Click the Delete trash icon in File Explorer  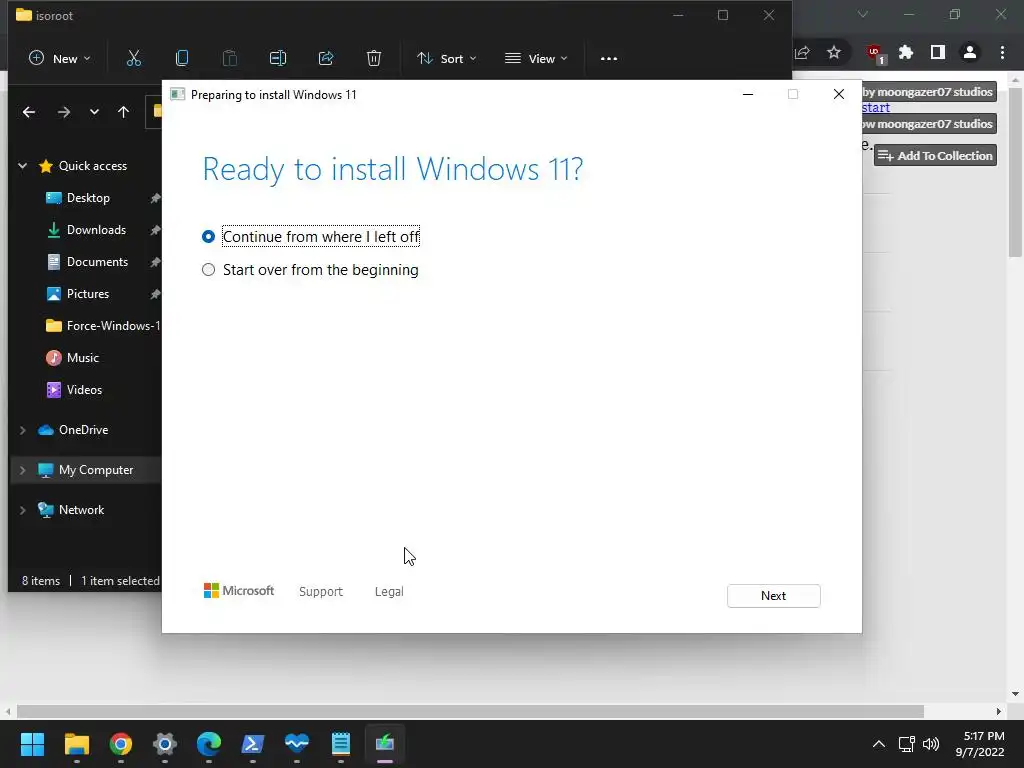click(x=374, y=58)
